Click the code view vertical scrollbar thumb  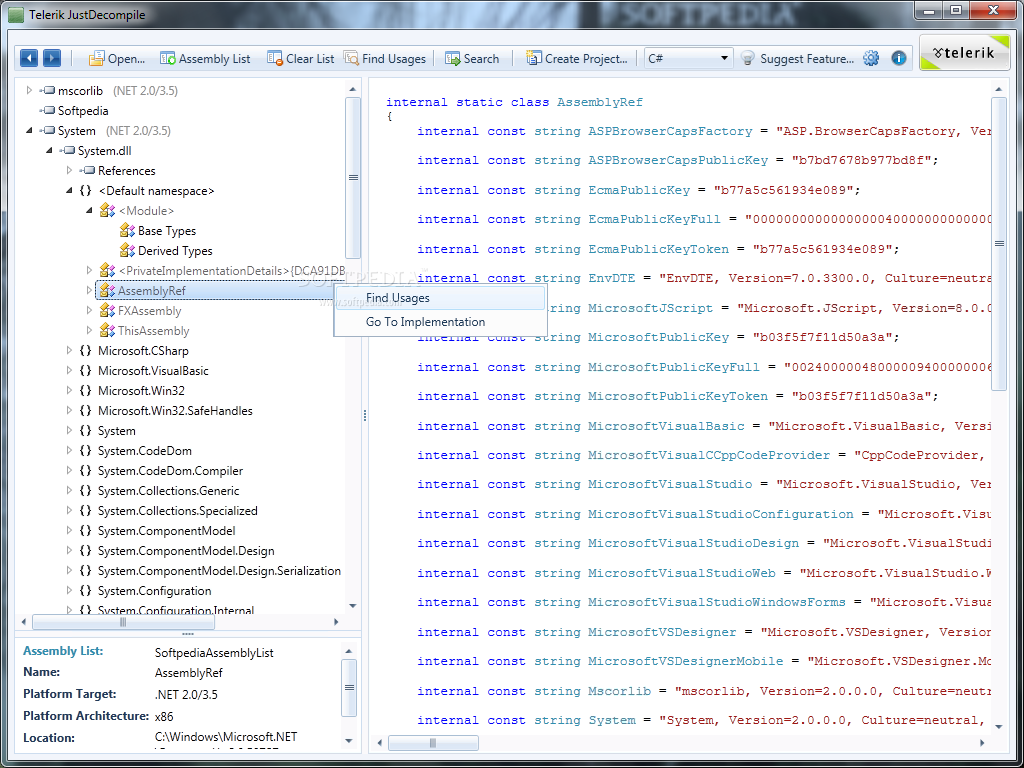point(999,244)
